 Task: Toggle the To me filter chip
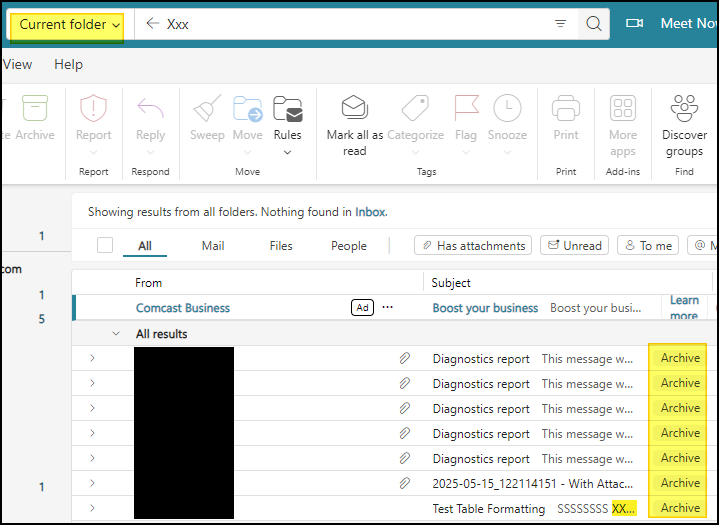648,245
